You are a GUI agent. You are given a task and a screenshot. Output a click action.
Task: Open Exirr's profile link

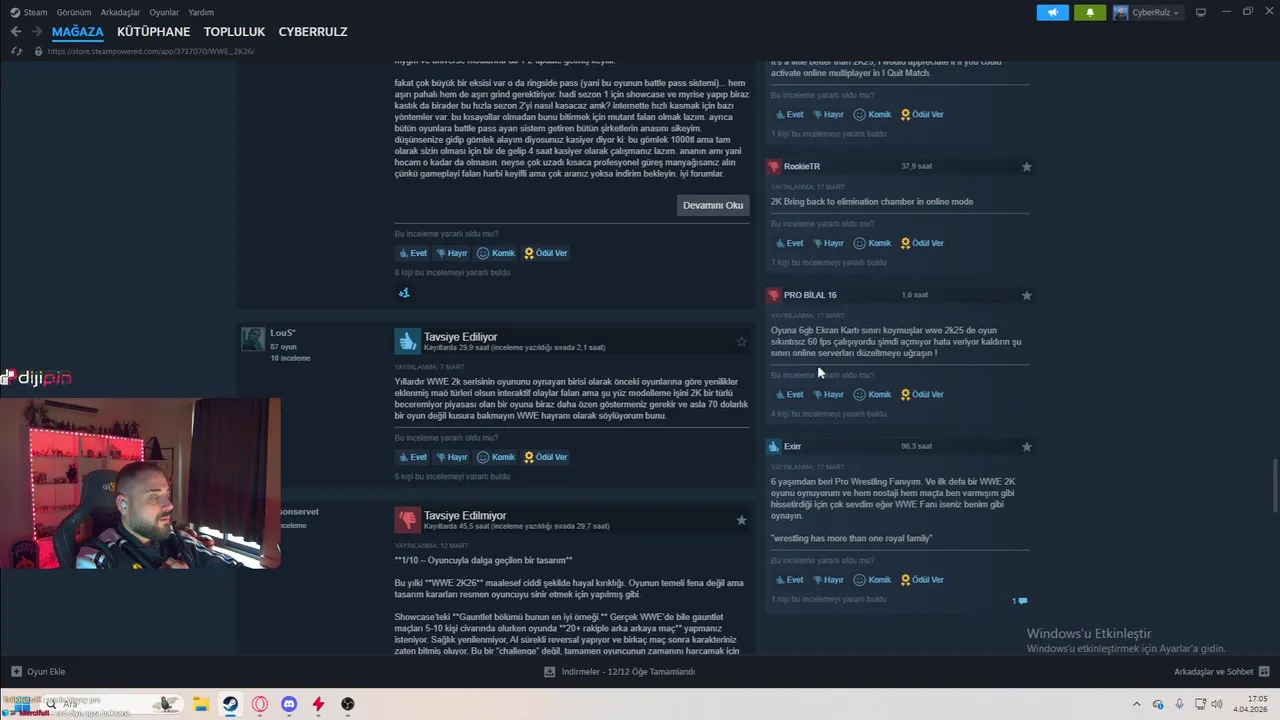[x=793, y=446]
